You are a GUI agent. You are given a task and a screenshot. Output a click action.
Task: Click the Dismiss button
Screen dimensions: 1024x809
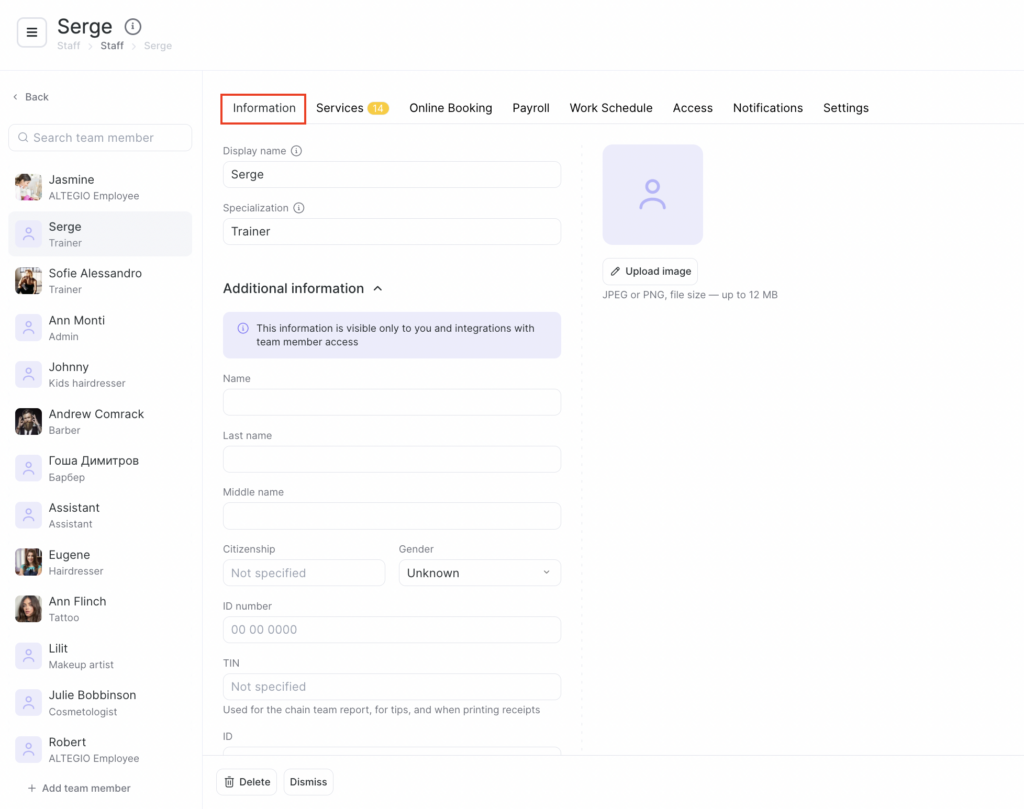308,782
